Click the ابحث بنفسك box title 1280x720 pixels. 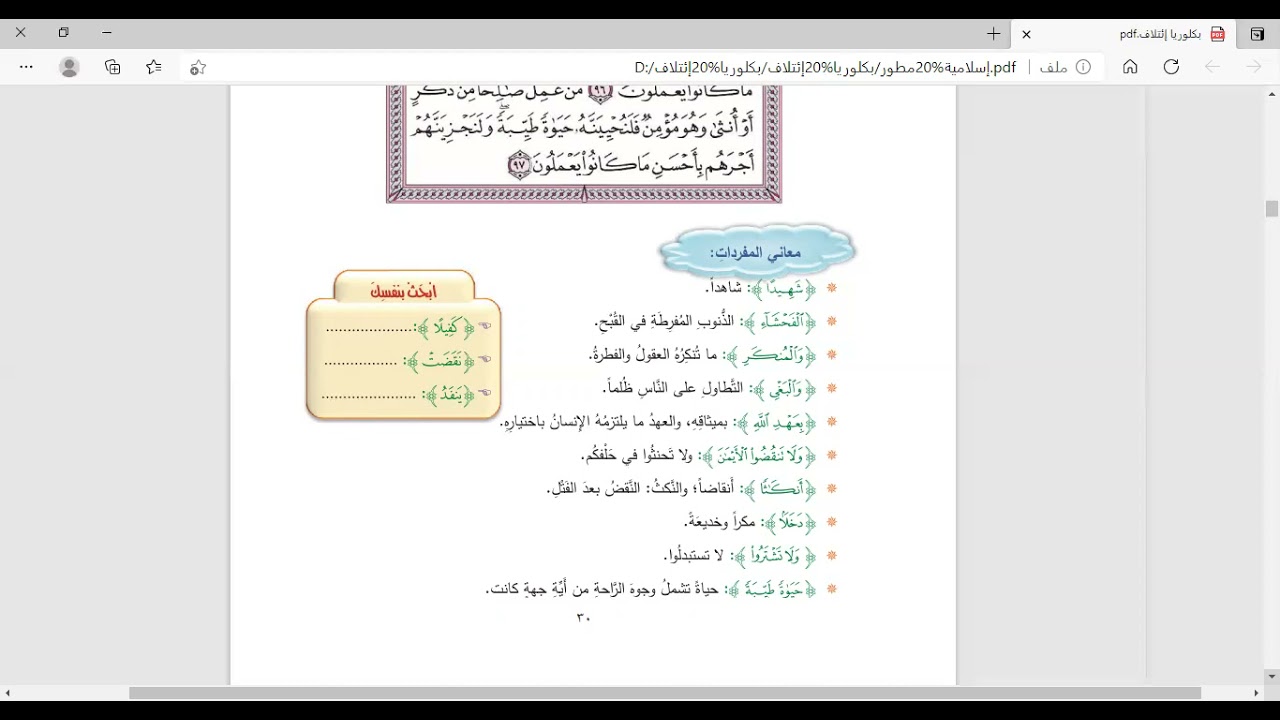click(x=404, y=291)
